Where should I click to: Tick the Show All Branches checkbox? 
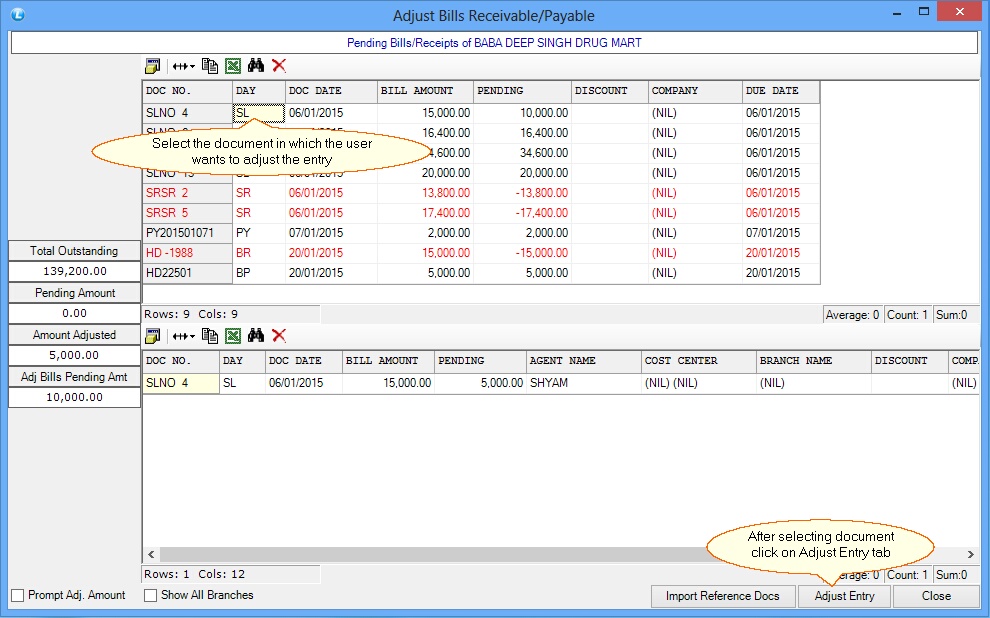(150, 595)
